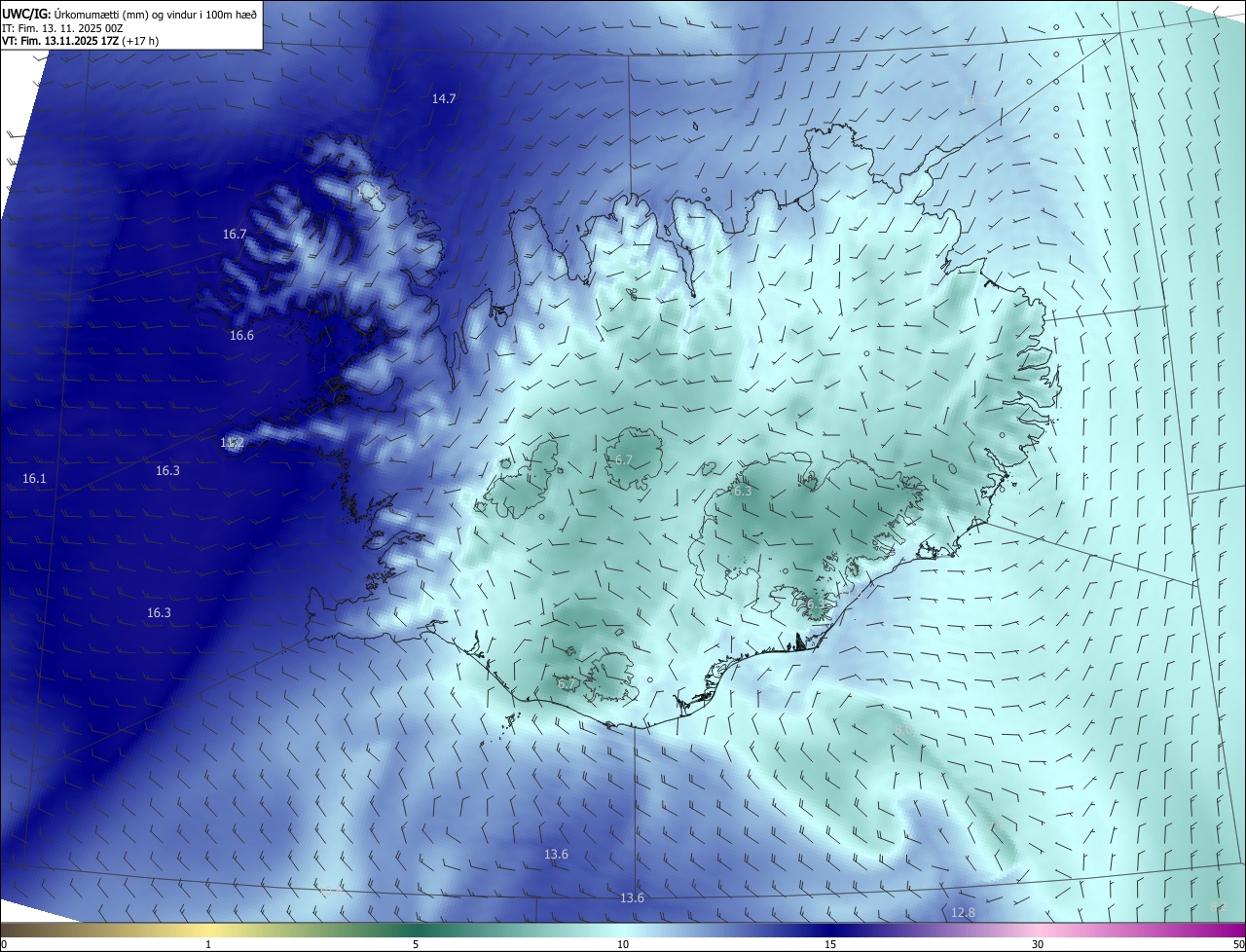Pick the yellow colorbar segment above tick 1
1246x952 pixels.
pyautogui.click(x=208, y=930)
